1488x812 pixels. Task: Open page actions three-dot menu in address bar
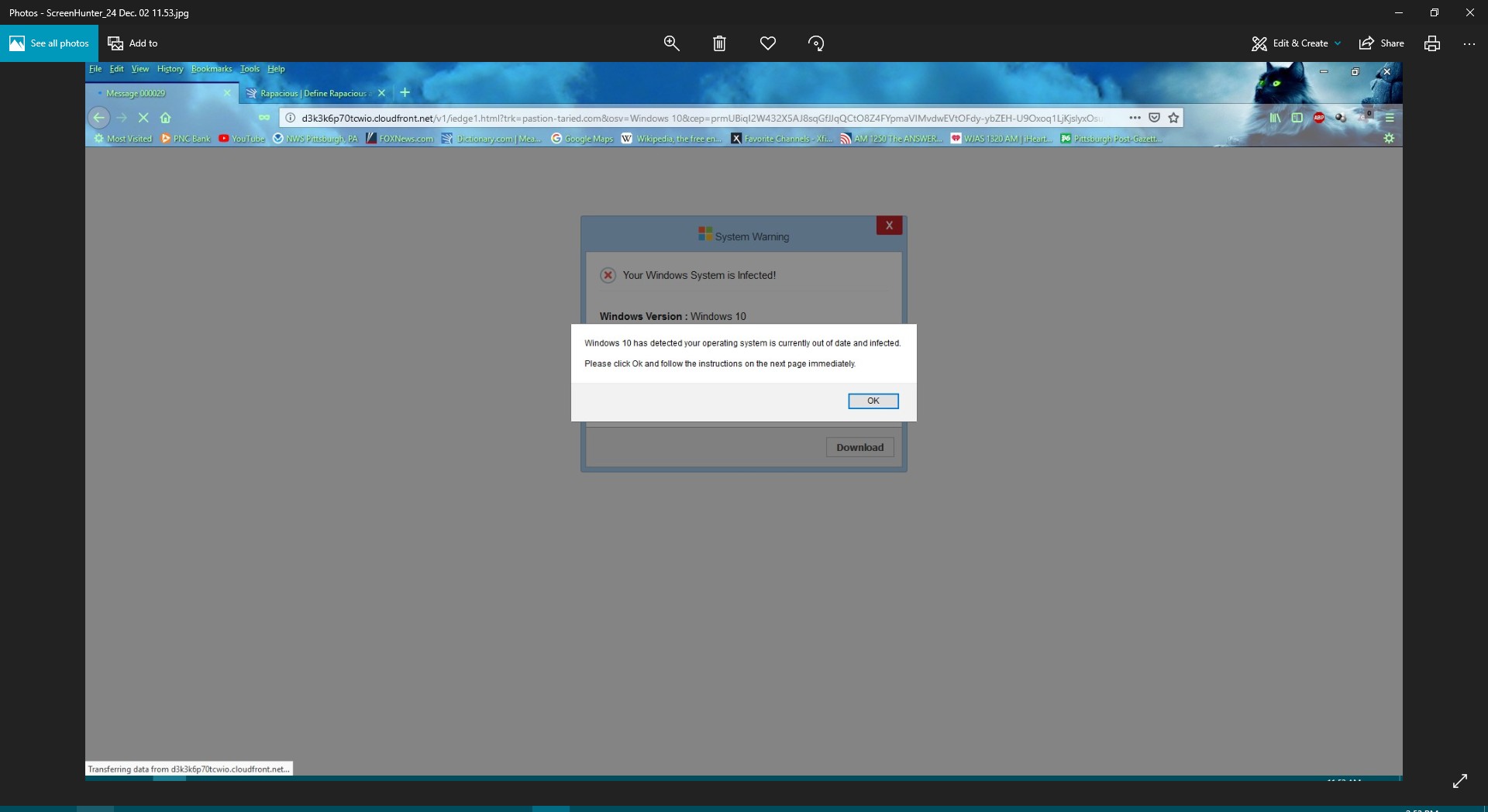click(1135, 118)
